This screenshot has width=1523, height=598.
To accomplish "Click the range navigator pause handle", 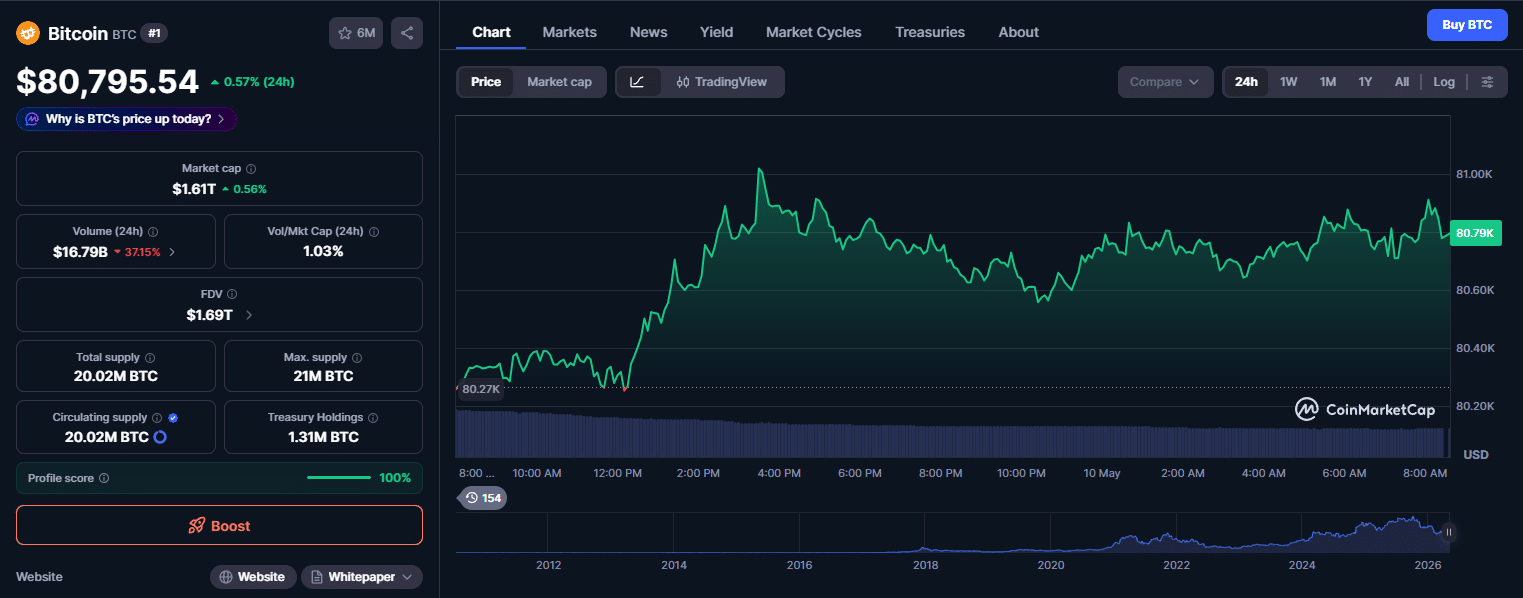I will pyautogui.click(x=1448, y=533).
